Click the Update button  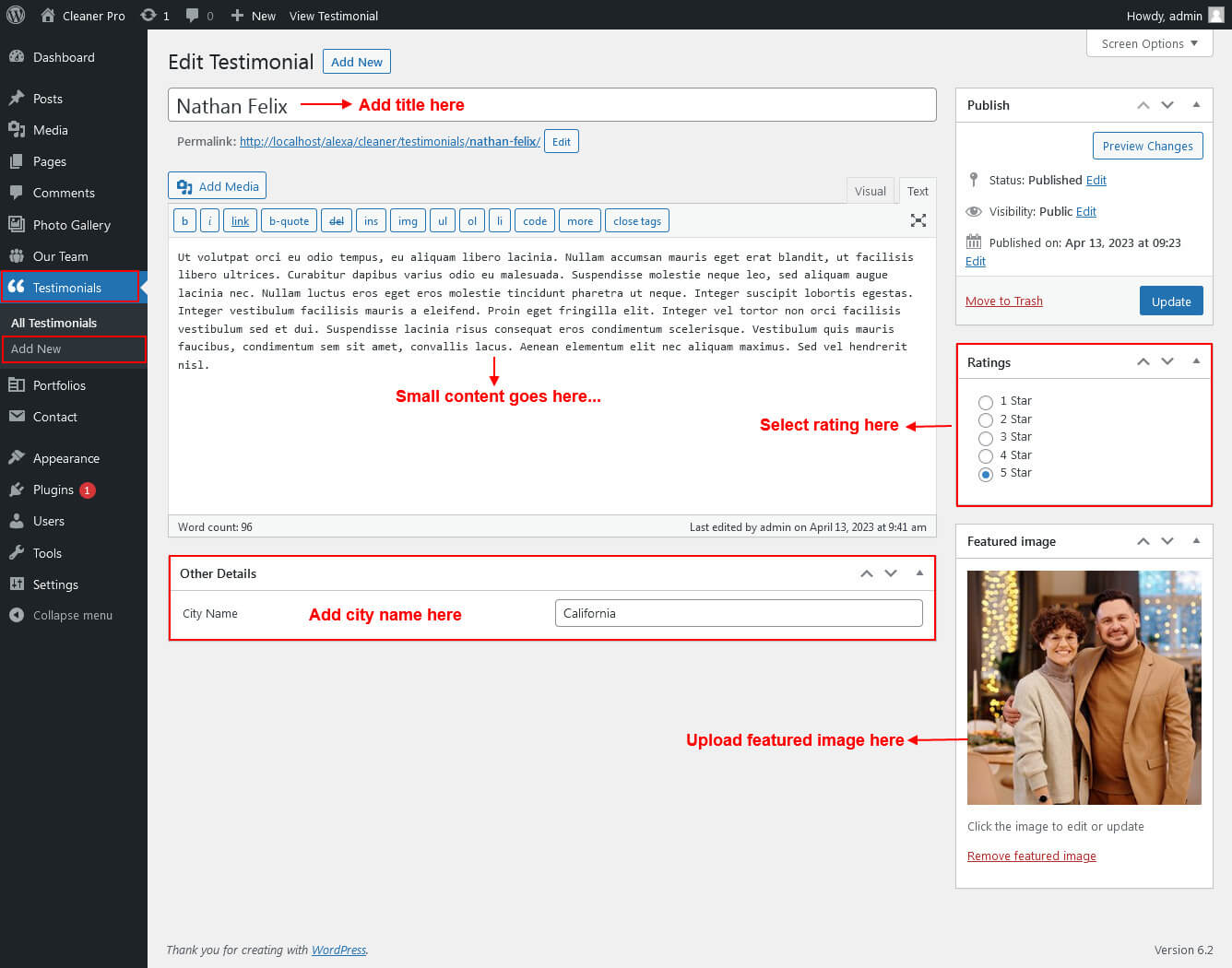coord(1171,301)
